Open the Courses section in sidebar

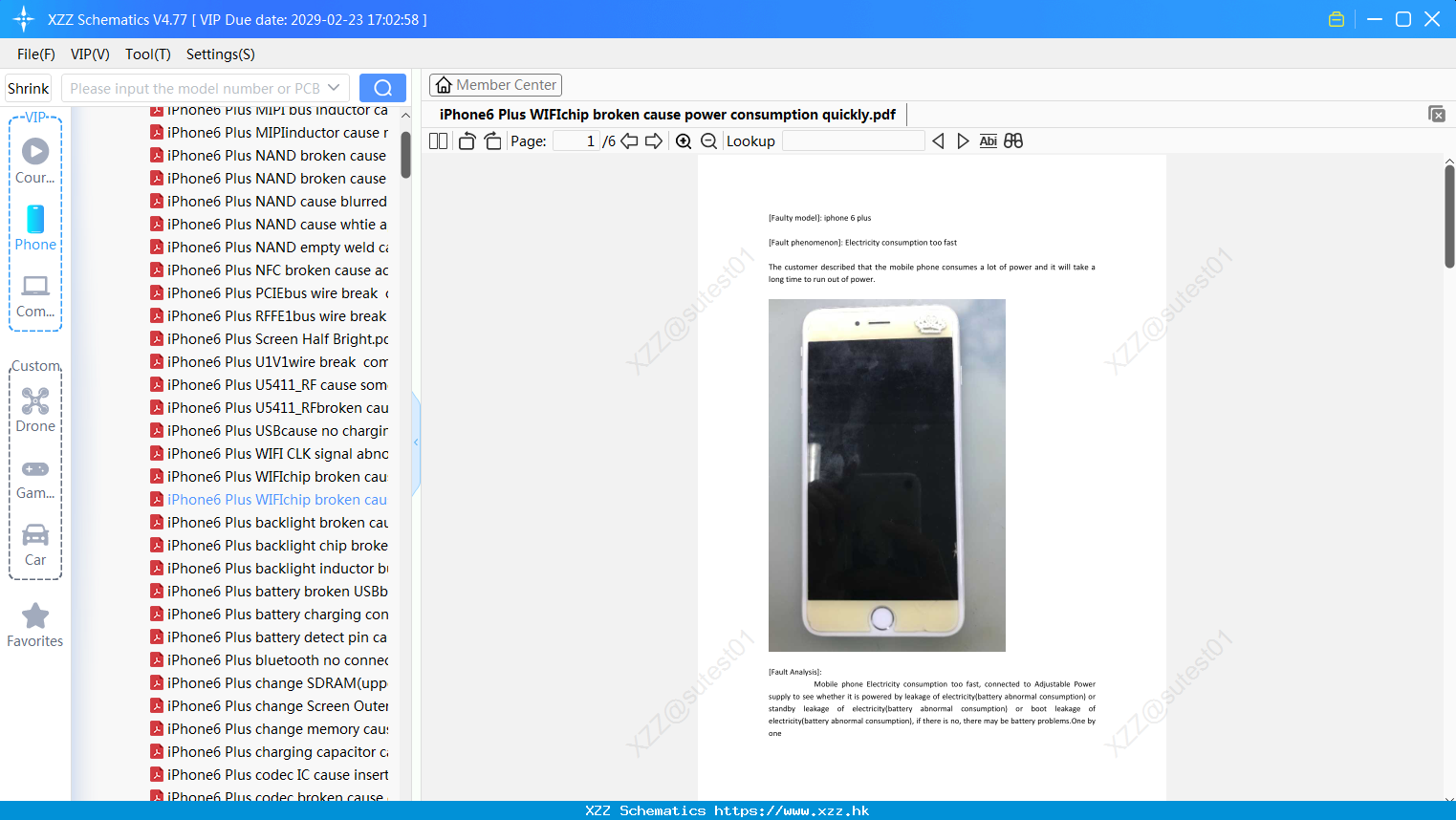point(35,161)
